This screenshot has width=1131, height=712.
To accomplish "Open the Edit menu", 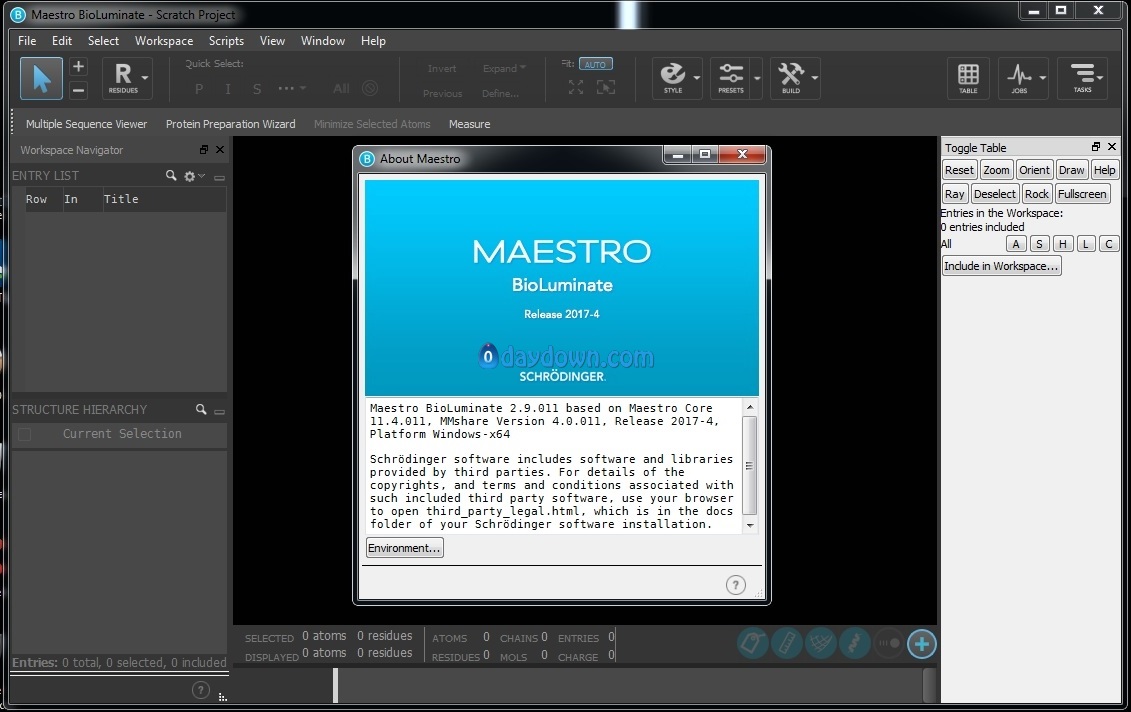I will pos(61,41).
